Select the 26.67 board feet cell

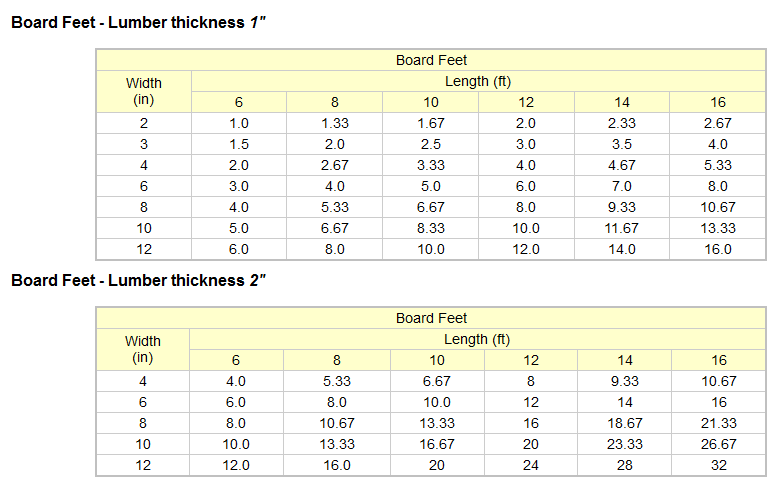tap(719, 444)
